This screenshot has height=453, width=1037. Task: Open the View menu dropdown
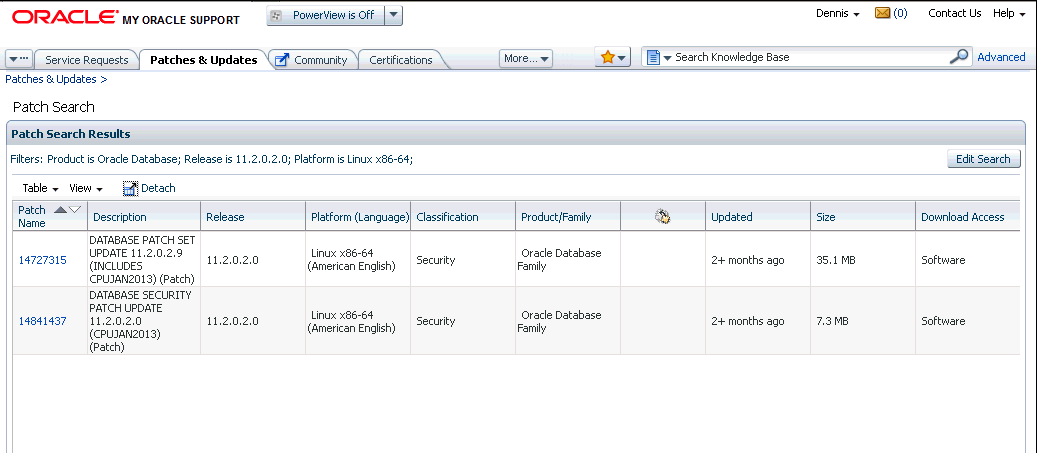point(86,188)
